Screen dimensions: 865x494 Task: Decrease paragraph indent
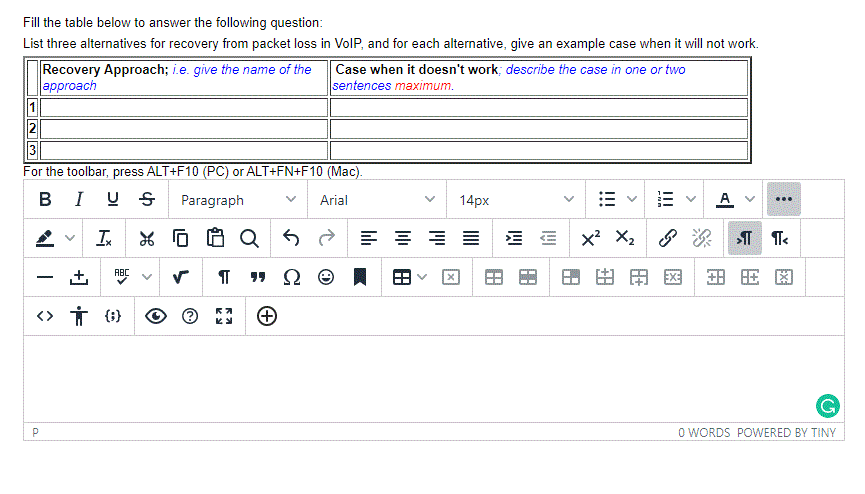(548, 238)
